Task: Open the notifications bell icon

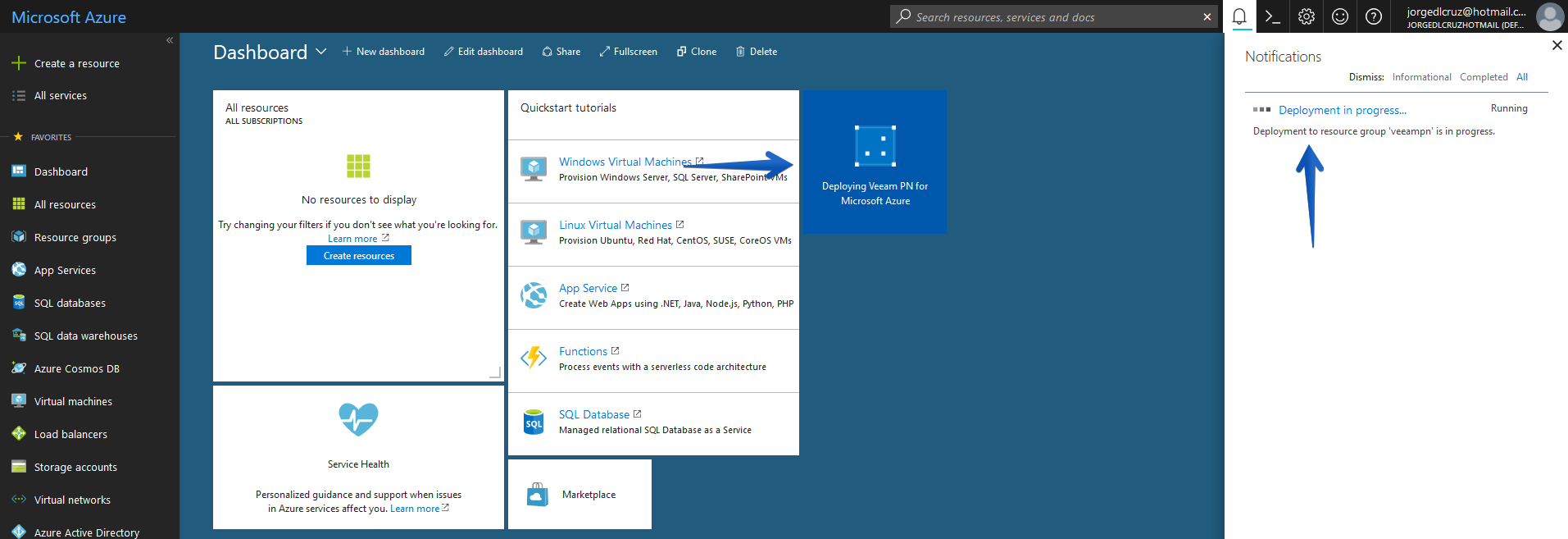Action: 1239,16
